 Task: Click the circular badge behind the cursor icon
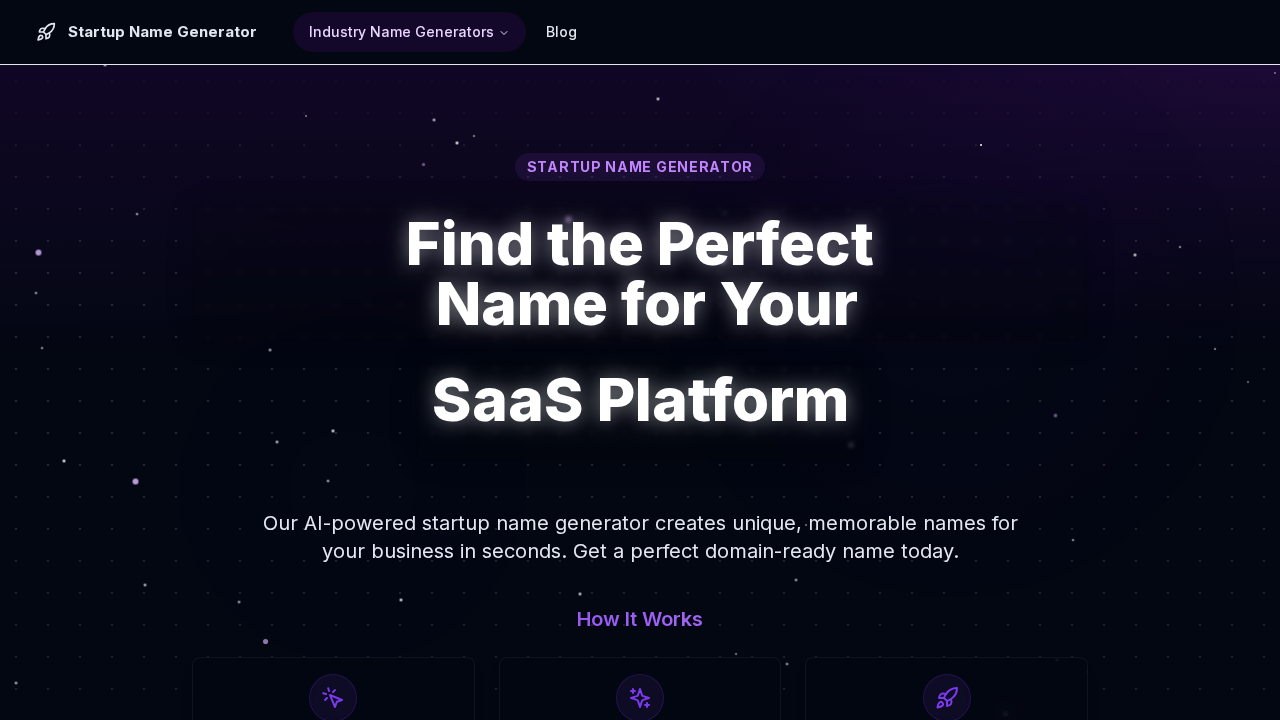333,697
